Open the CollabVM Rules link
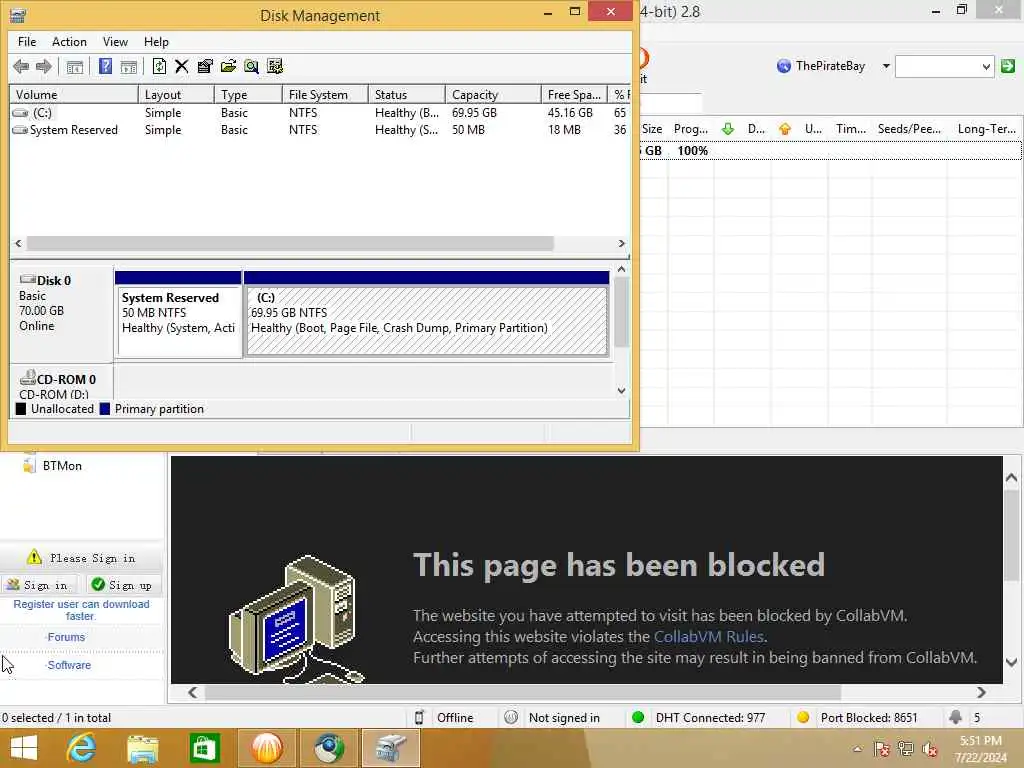 tap(709, 637)
